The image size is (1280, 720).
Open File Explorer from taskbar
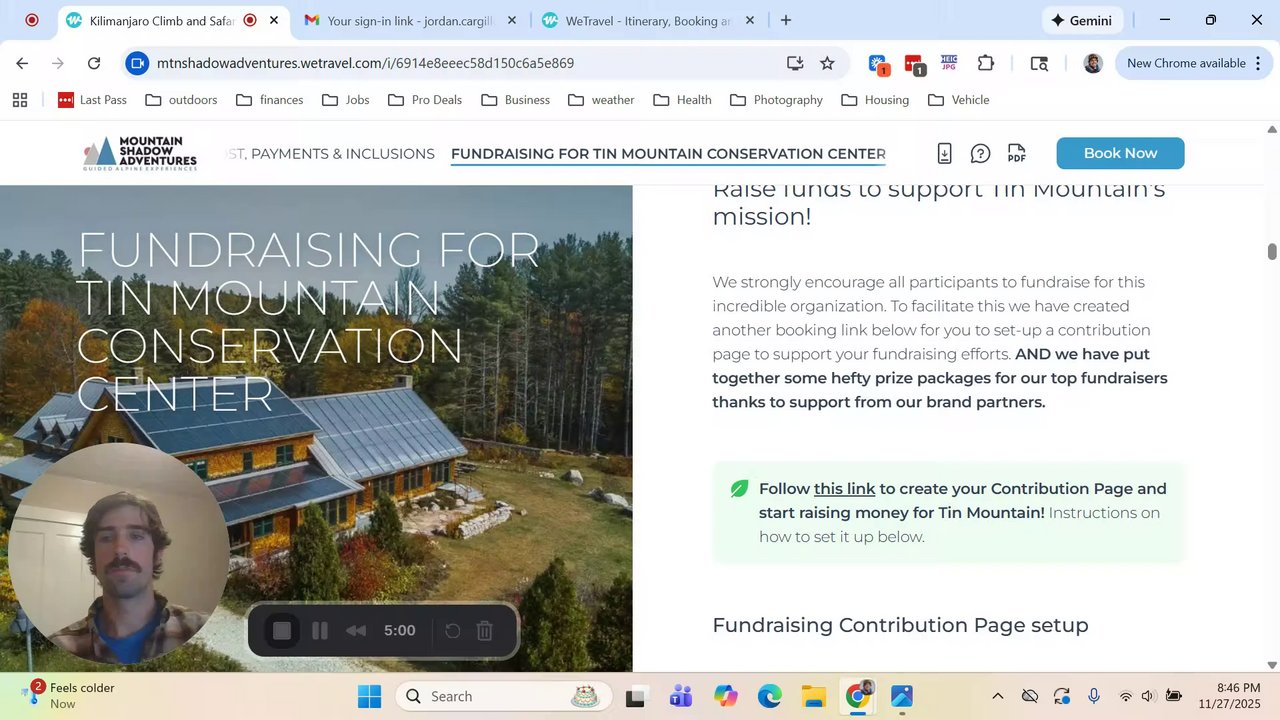pos(813,696)
